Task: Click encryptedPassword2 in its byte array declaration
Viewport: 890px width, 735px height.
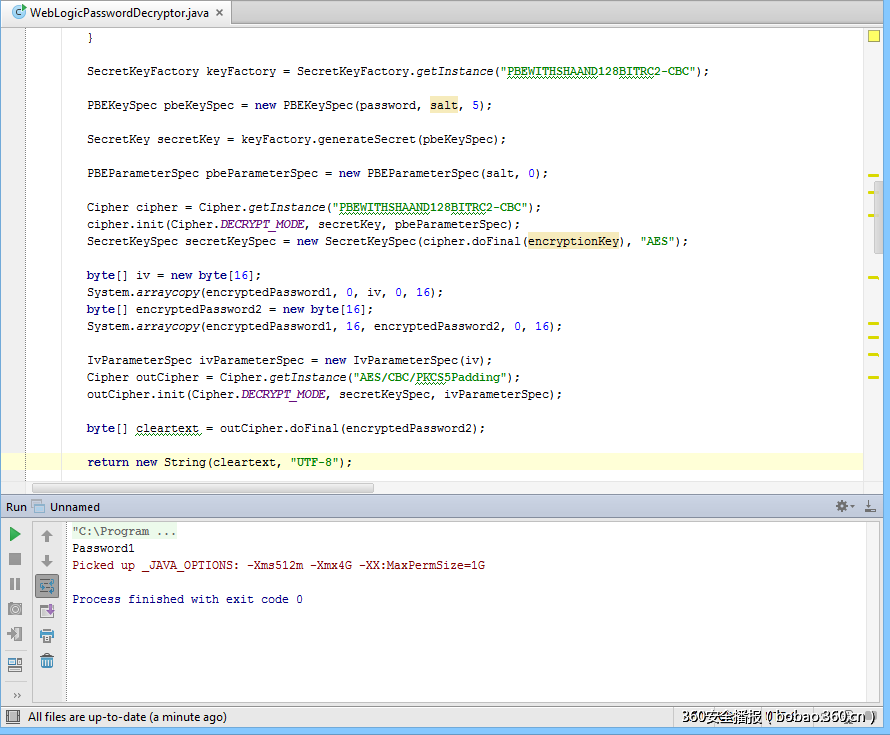Action: pos(199,309)
